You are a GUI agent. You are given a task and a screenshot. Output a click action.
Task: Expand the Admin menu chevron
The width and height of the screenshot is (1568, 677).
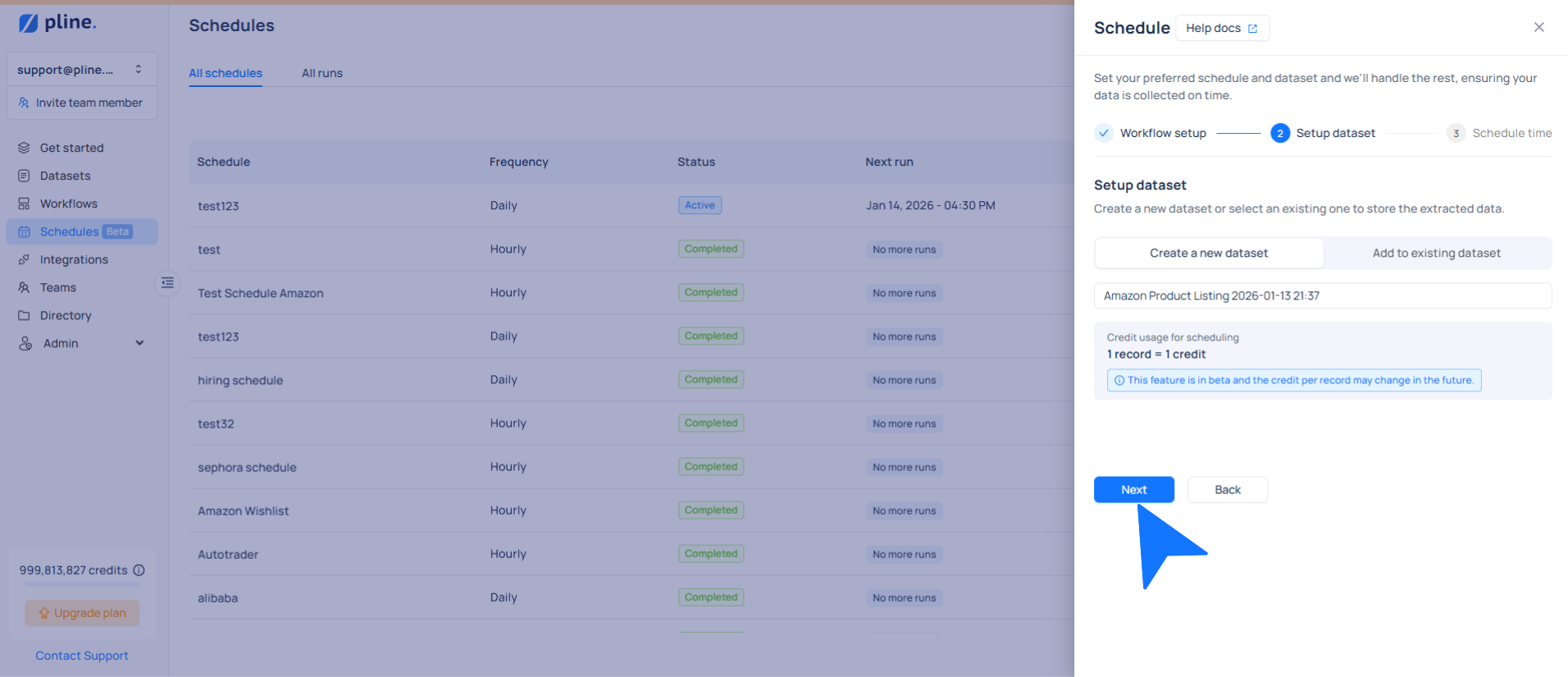pyautogui.click(x=139, y=343)
